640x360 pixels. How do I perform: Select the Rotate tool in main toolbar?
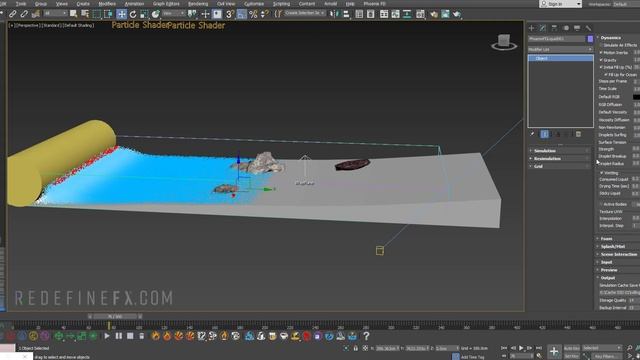pos(133,14)
